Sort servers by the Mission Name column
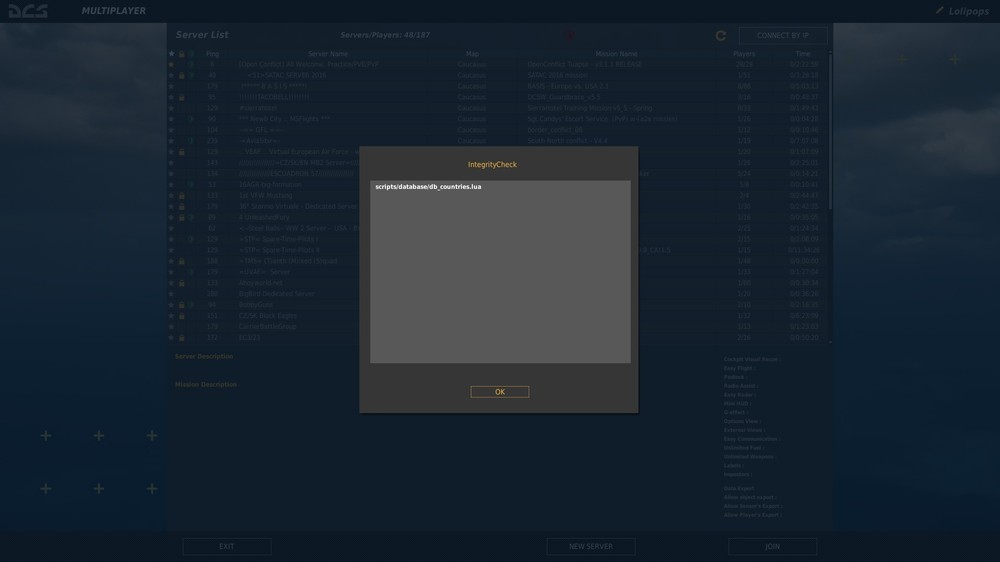The width and height of the screenshot is (1000, 562). pyautogui.click(x=616, y=54)
